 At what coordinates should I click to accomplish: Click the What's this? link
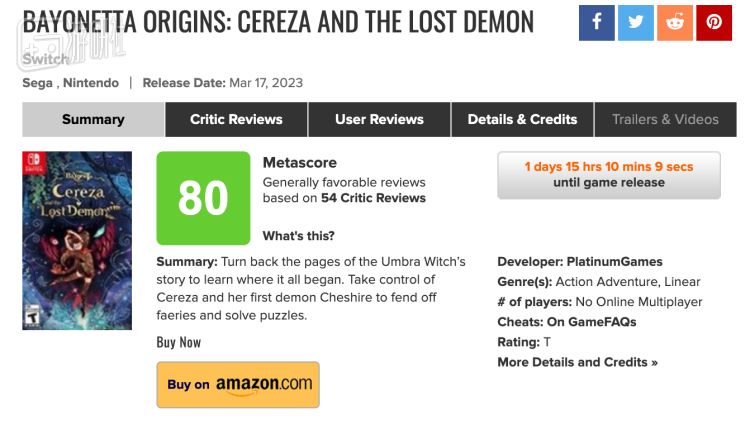[x=298, y=236]
